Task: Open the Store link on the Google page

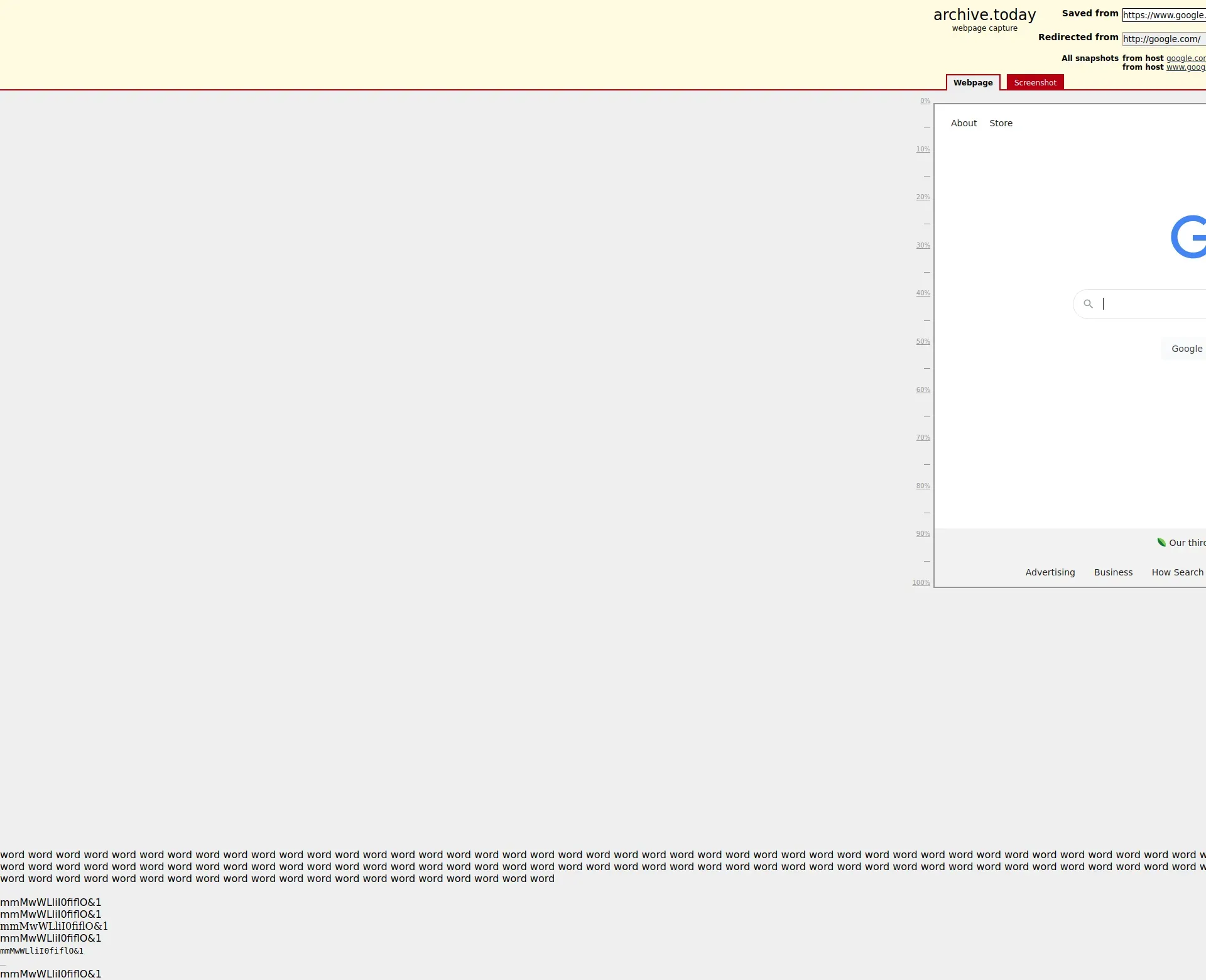Action: tap(1001, 123)
